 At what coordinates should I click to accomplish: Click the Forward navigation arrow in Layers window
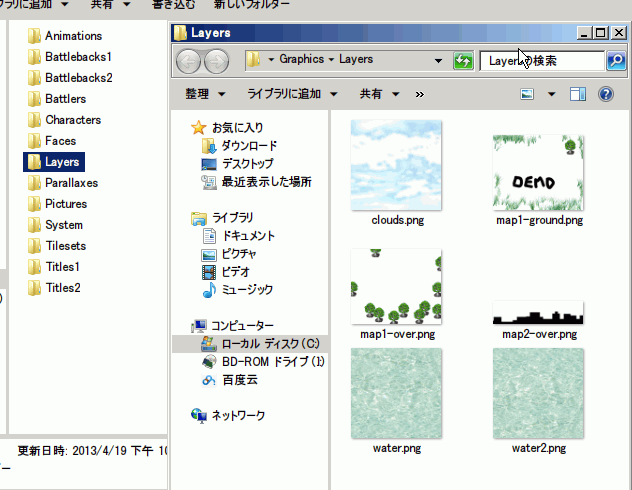(x=216, y=62)
